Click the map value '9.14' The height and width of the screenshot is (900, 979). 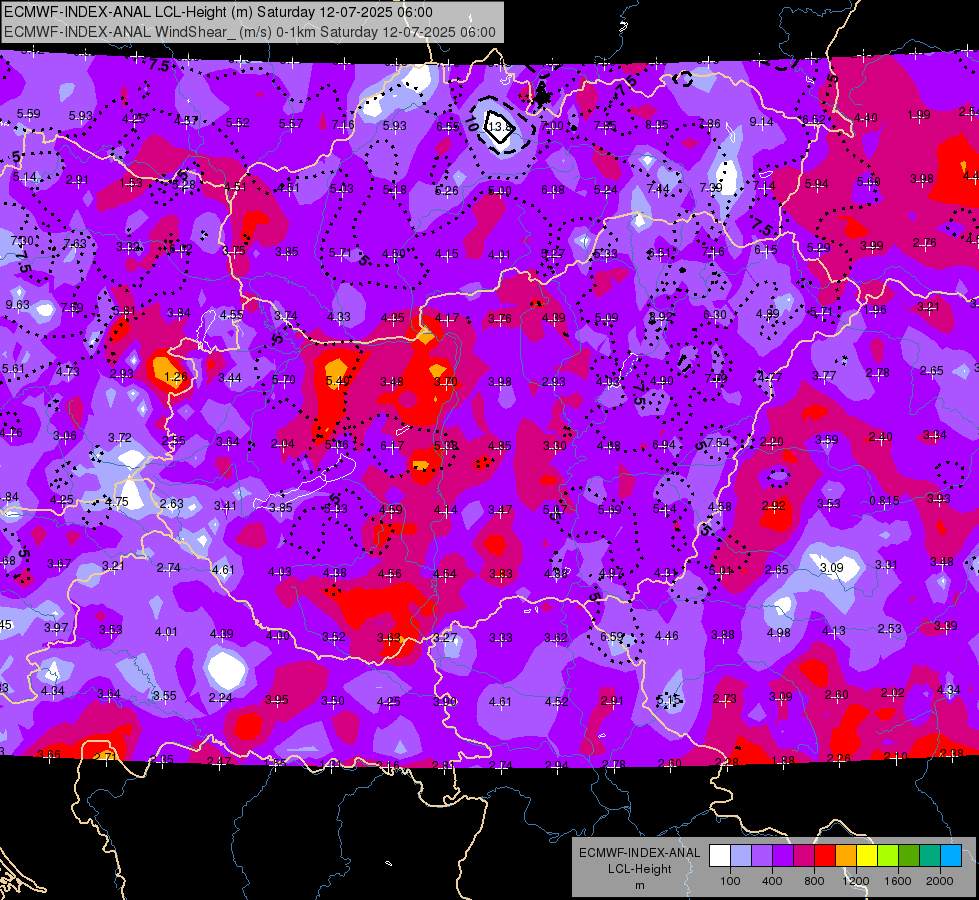pyautogui.click(x=761, y=122)
